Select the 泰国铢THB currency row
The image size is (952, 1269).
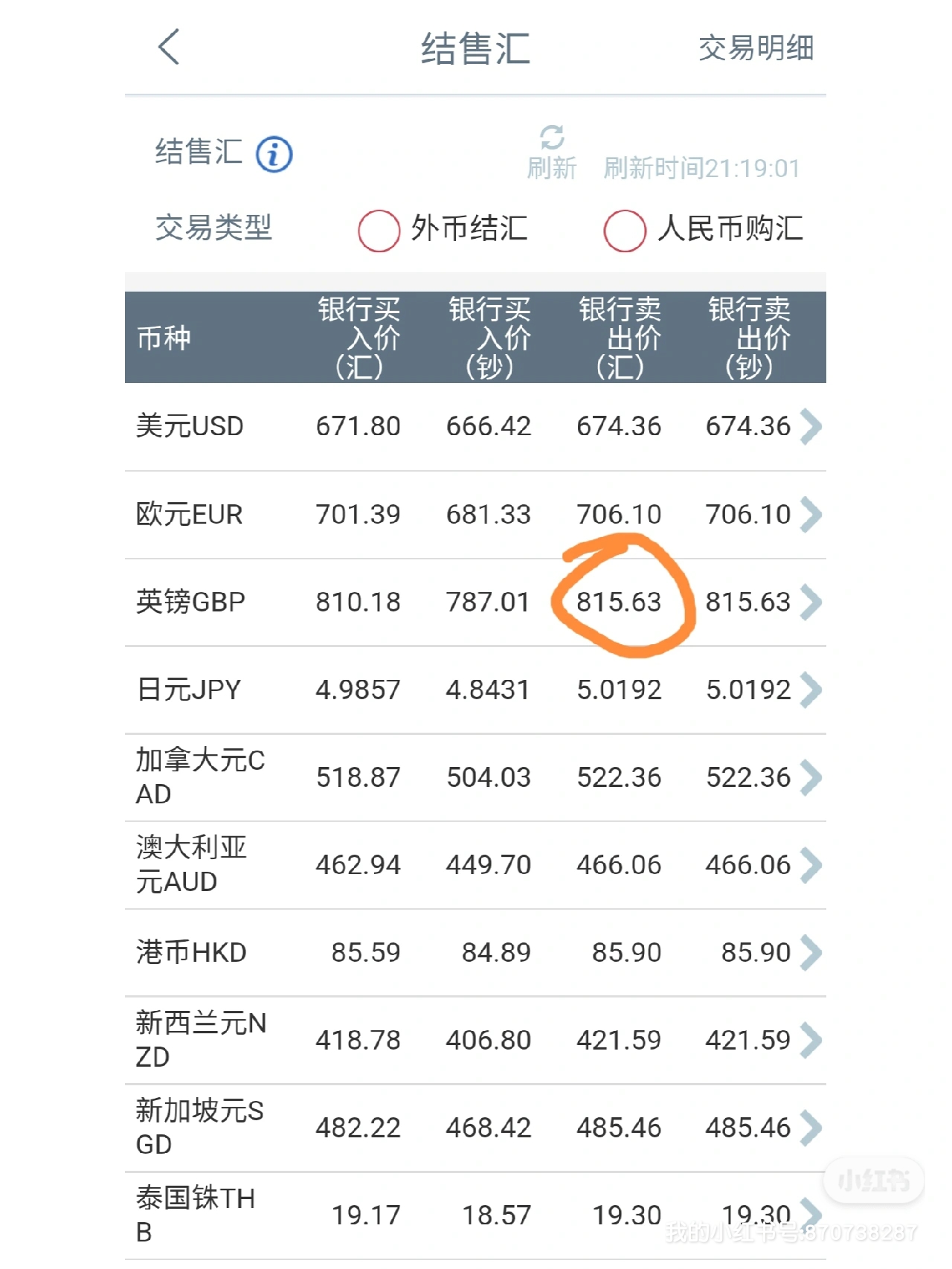pos(475,1215)
